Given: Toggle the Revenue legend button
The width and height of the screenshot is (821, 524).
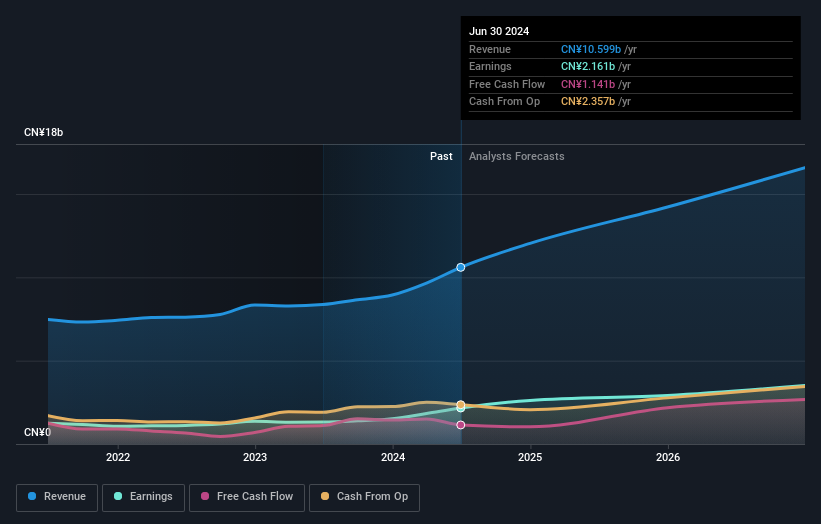Looking at the screenshot, I should pos(57,497).
